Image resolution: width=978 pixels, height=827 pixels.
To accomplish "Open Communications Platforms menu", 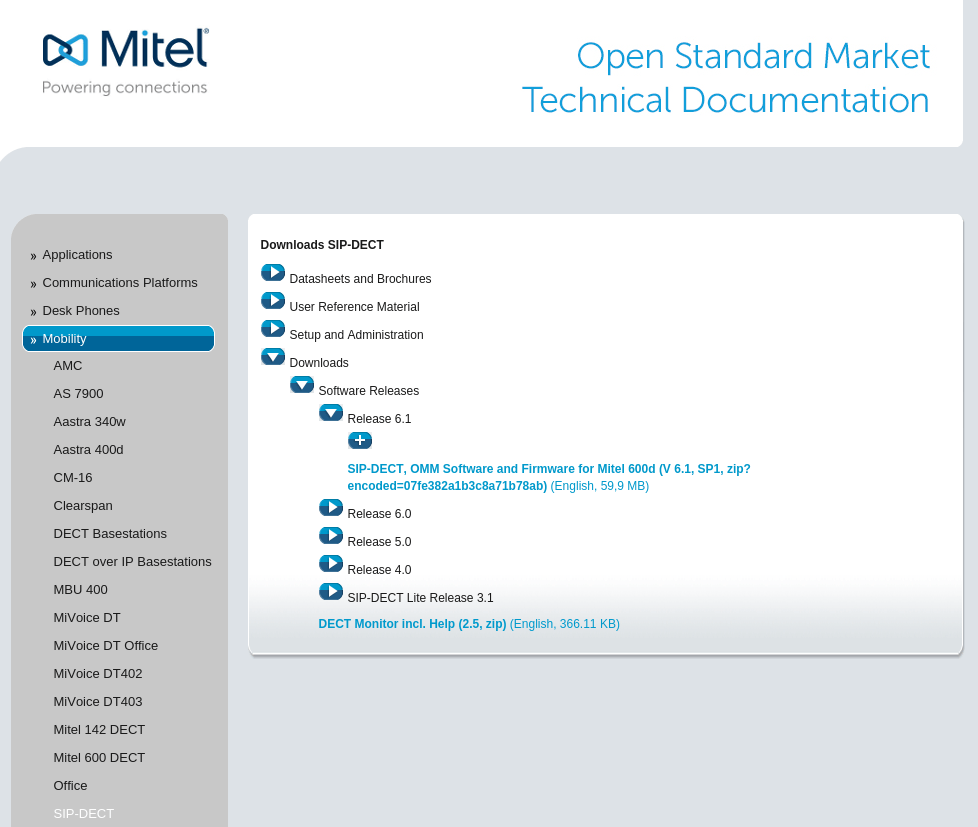I will coord(120,283).
